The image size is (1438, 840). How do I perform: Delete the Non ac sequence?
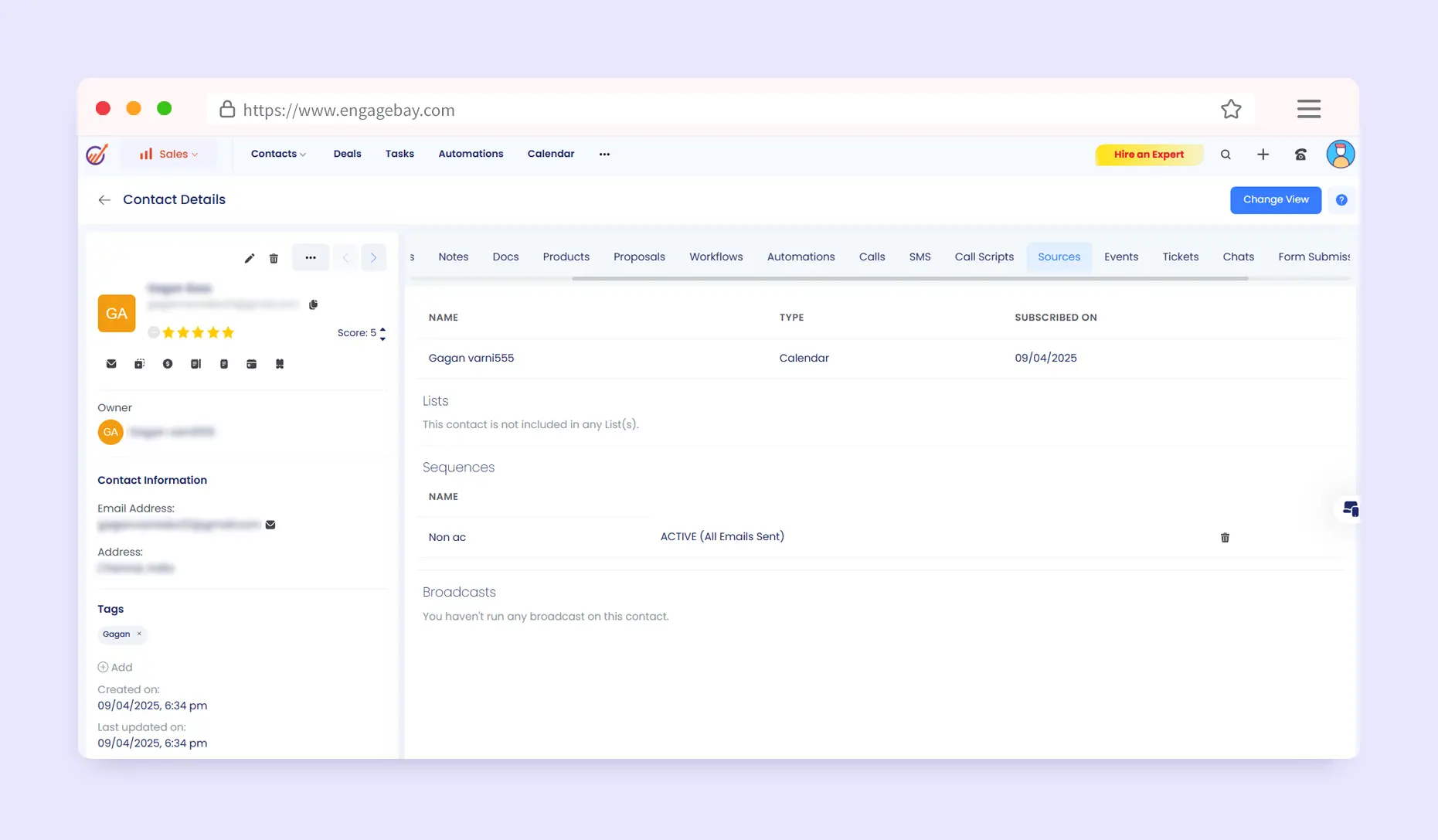1225,538
